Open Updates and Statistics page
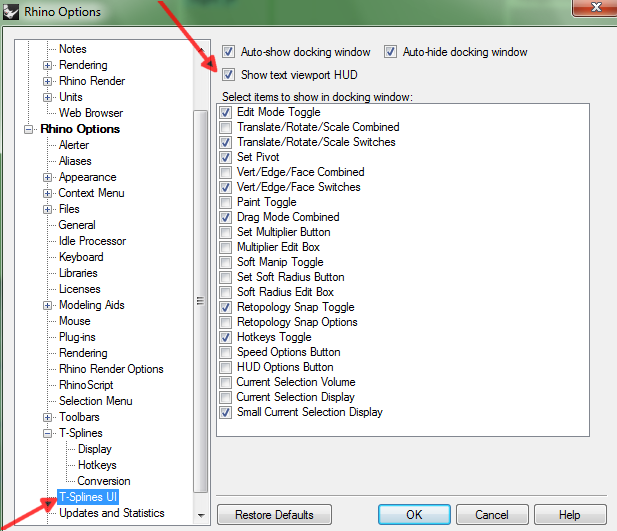This screenshot has width=617, height=531. click(x=112, y=513)
